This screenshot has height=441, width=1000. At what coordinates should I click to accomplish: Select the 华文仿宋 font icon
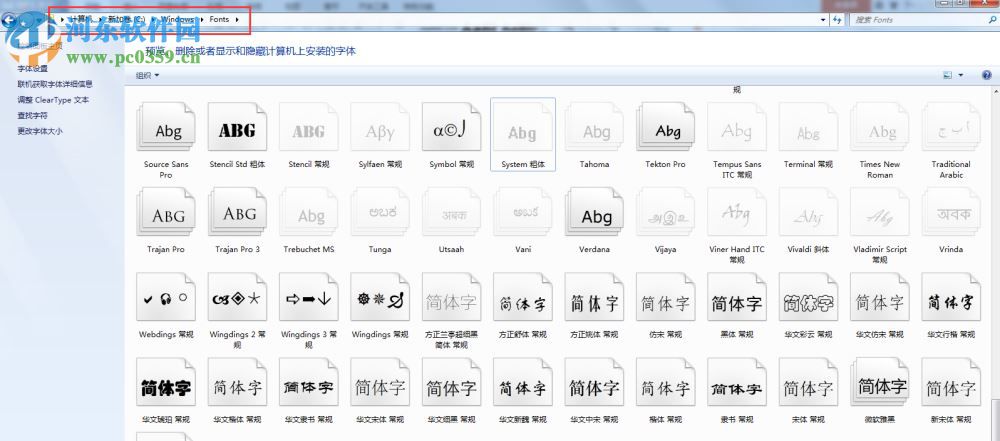[x=880, y=297]
